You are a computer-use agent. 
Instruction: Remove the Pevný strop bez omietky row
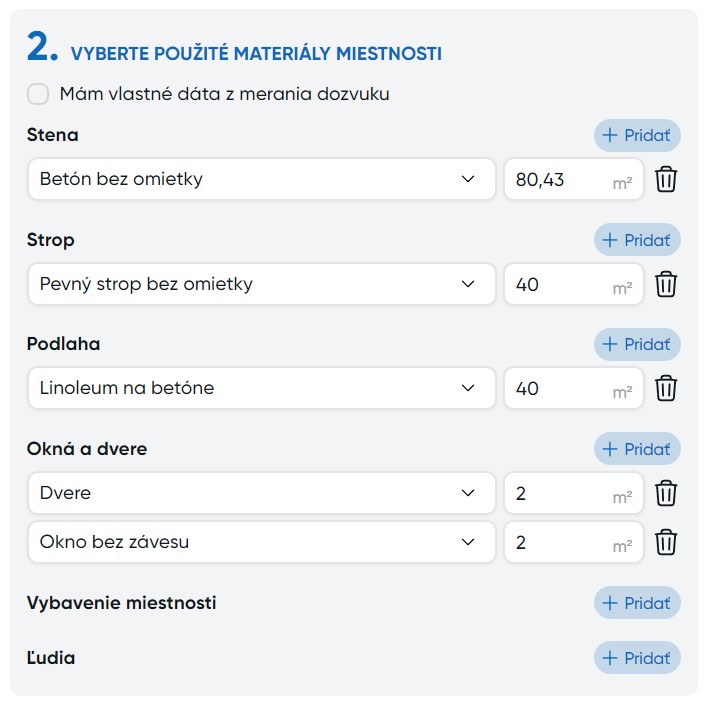pyautogui.click(x=666, y=284)
